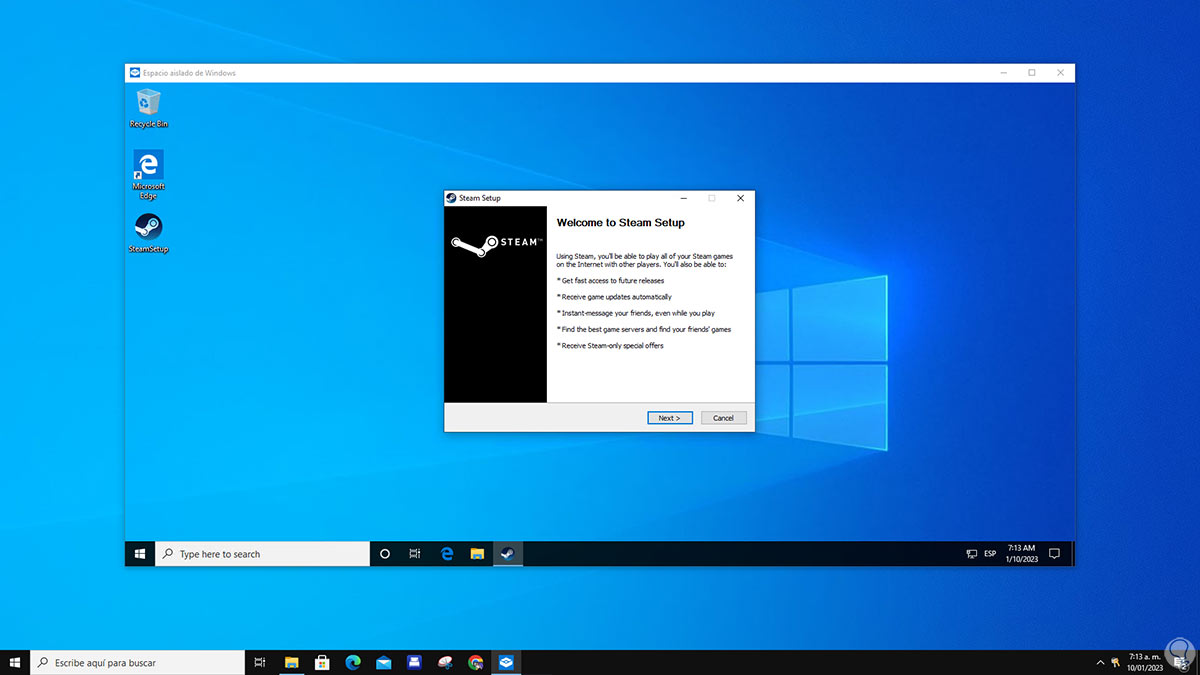Screen dimensions: 1200x675
Task: Expand hidden icons in host tray
Action: click(1101, 662)
